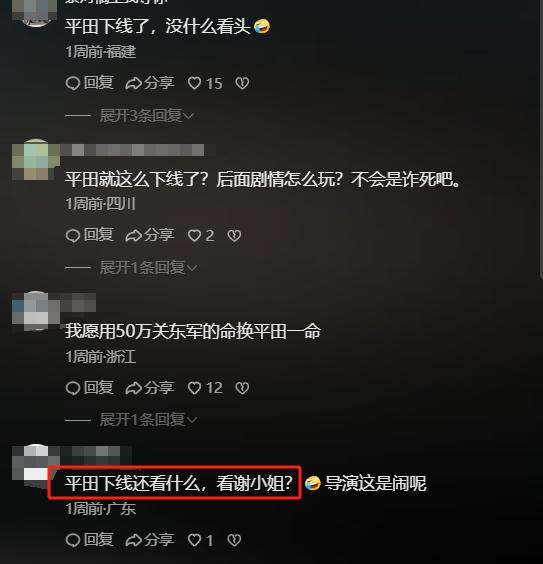Viewport: 543px width, 564px height.
Task: Expand 展开1条回复 under Sichuan comment
Action: pos(149,268)
